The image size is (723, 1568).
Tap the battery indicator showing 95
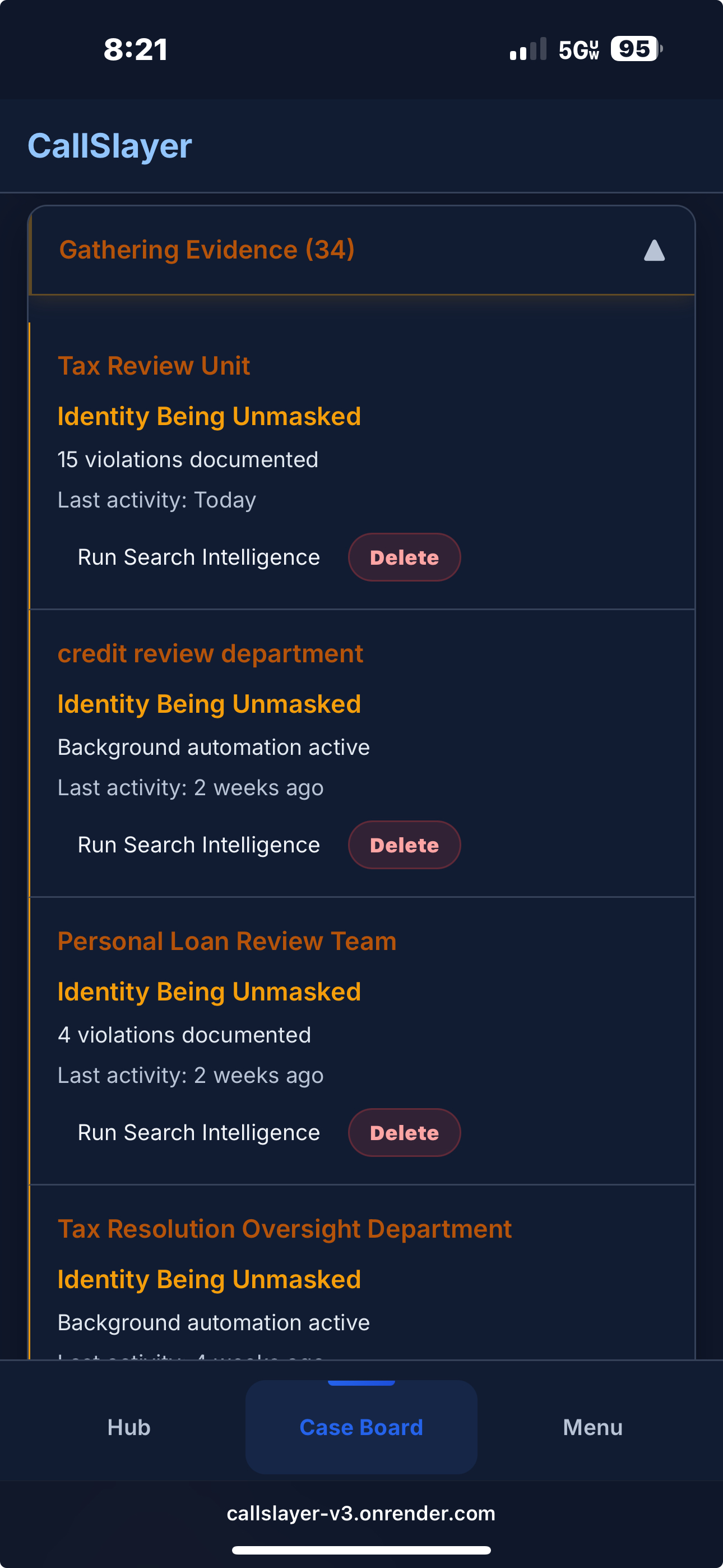[x=634, y=50]
